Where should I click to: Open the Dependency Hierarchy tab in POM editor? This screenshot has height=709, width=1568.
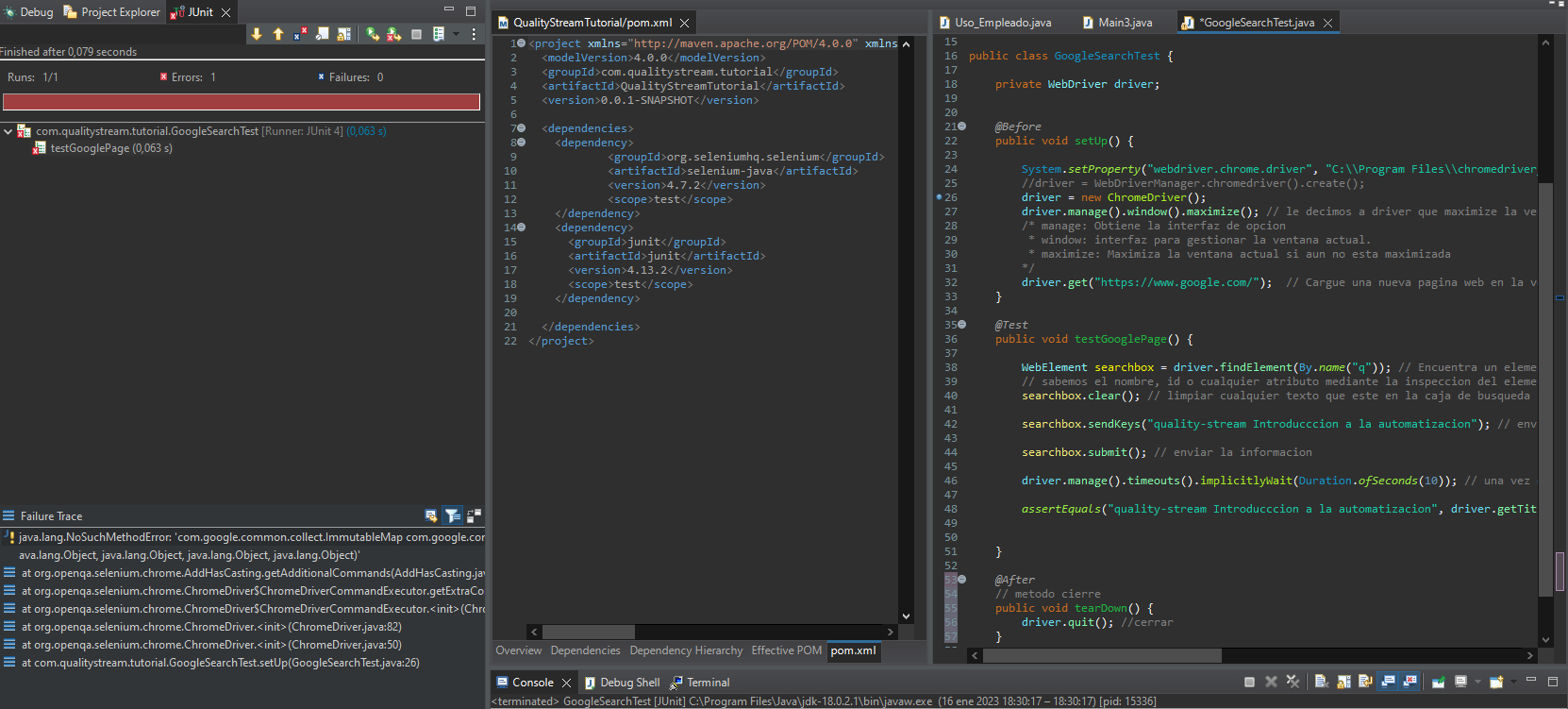tap(686, 650)
